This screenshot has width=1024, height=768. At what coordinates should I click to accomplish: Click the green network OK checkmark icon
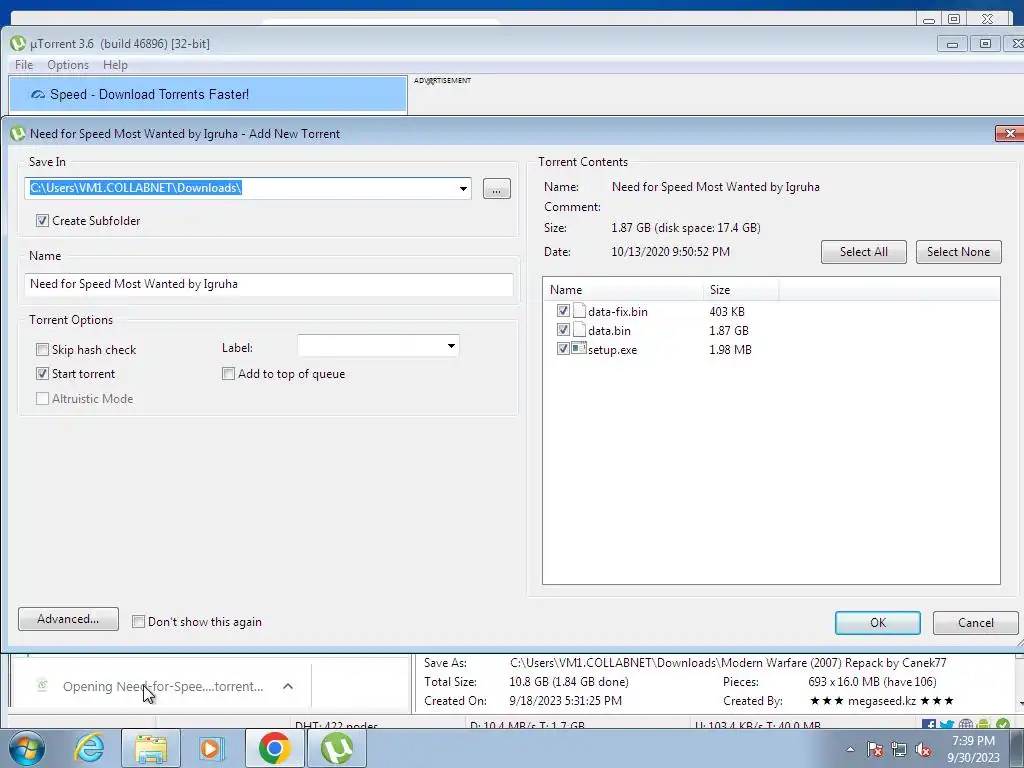click(x=1003, y=725)
